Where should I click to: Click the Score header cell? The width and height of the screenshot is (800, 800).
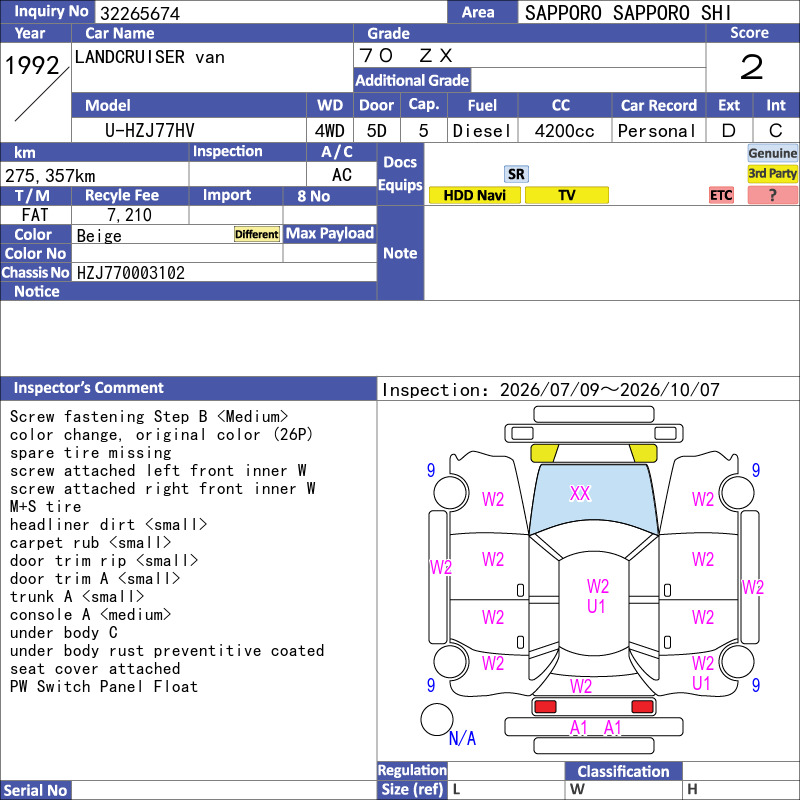click(749, 33)
